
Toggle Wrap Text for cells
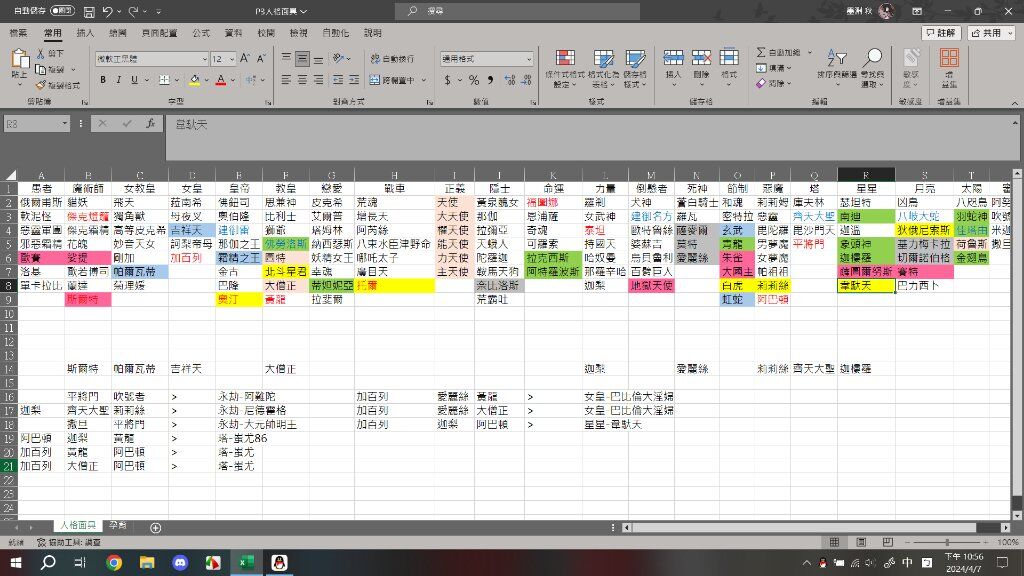(392, 59)
